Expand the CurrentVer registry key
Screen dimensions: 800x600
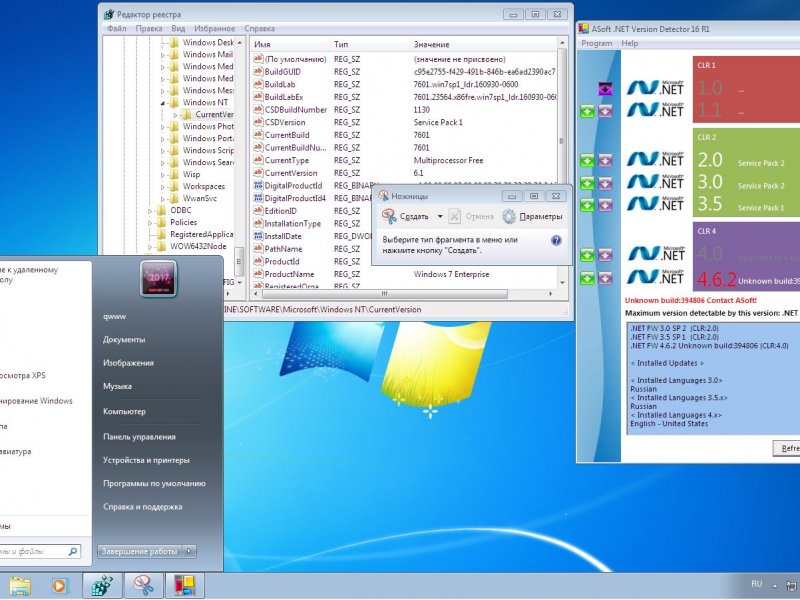pos(175,115)
